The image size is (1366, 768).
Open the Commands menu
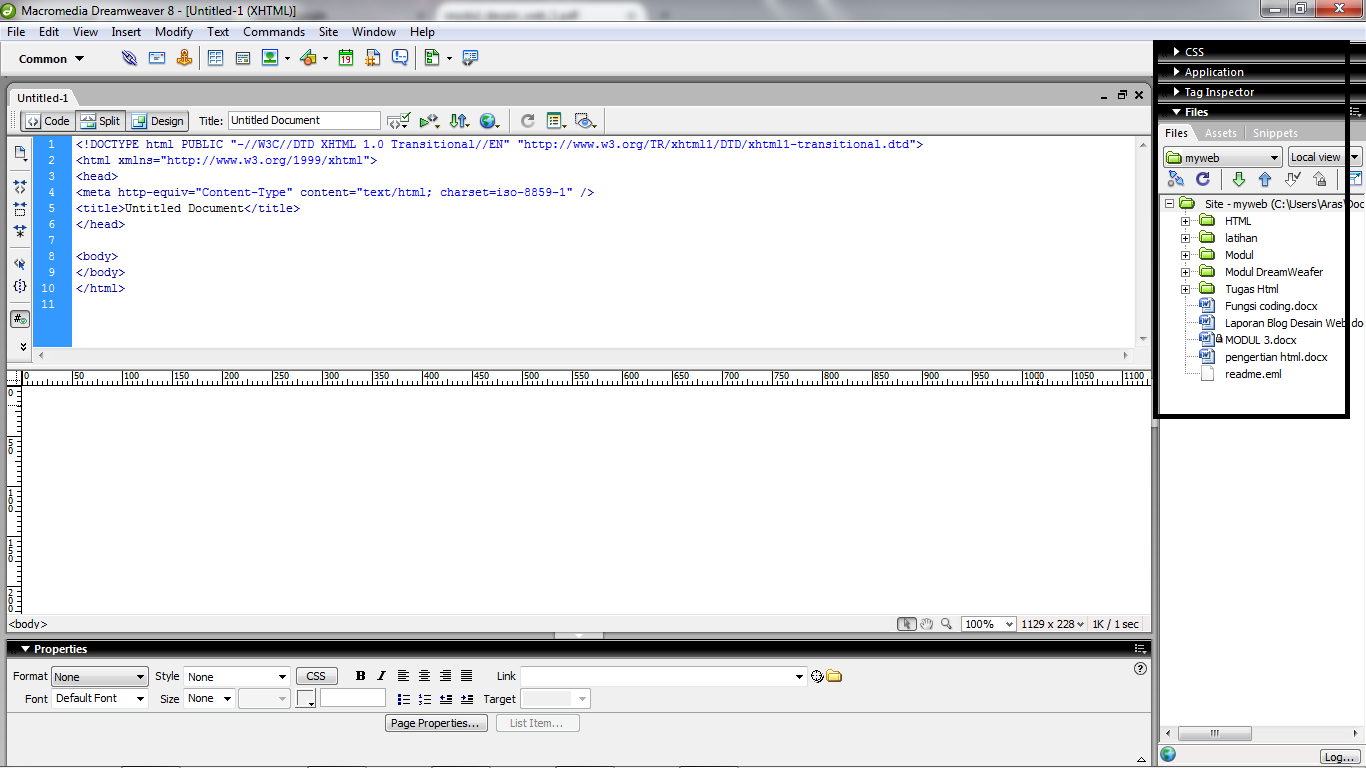point(274,32)
